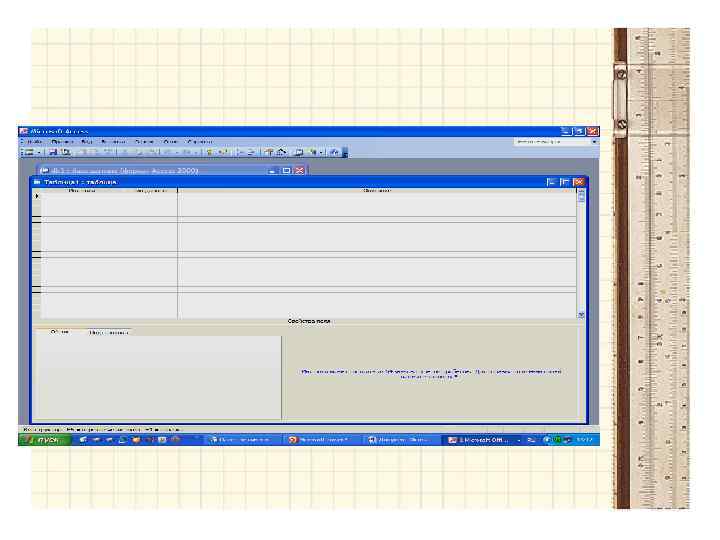Click the system tray clock
The width and height of the screenshot is (720, 540).
click(x=584, y=440)
